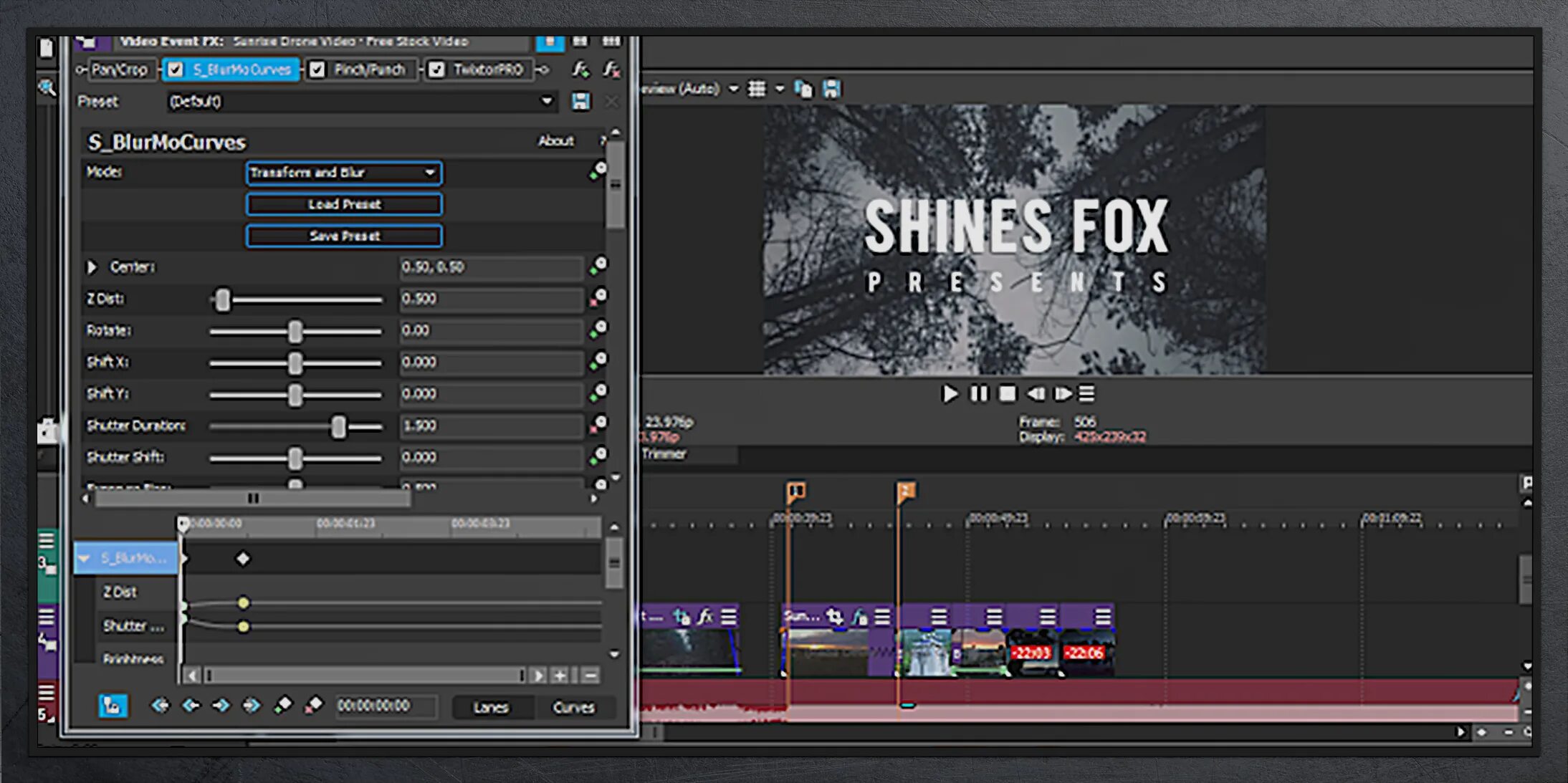The width and height of the screenshot is (1568, 783).
Task: Zoom in the keyframe timeline with plus button
Action: [560, 676]
